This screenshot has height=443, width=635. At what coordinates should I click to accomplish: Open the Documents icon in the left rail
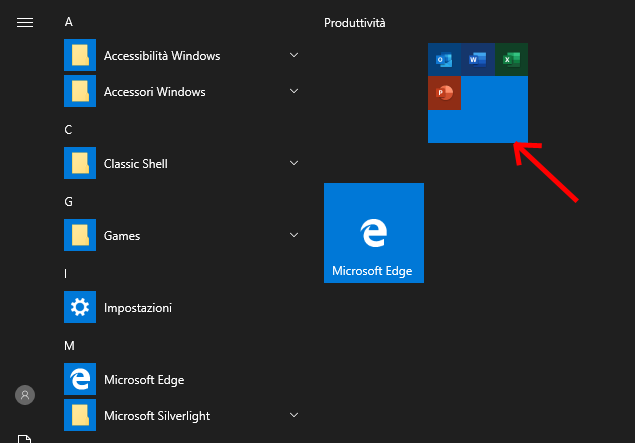coord(24,439)
